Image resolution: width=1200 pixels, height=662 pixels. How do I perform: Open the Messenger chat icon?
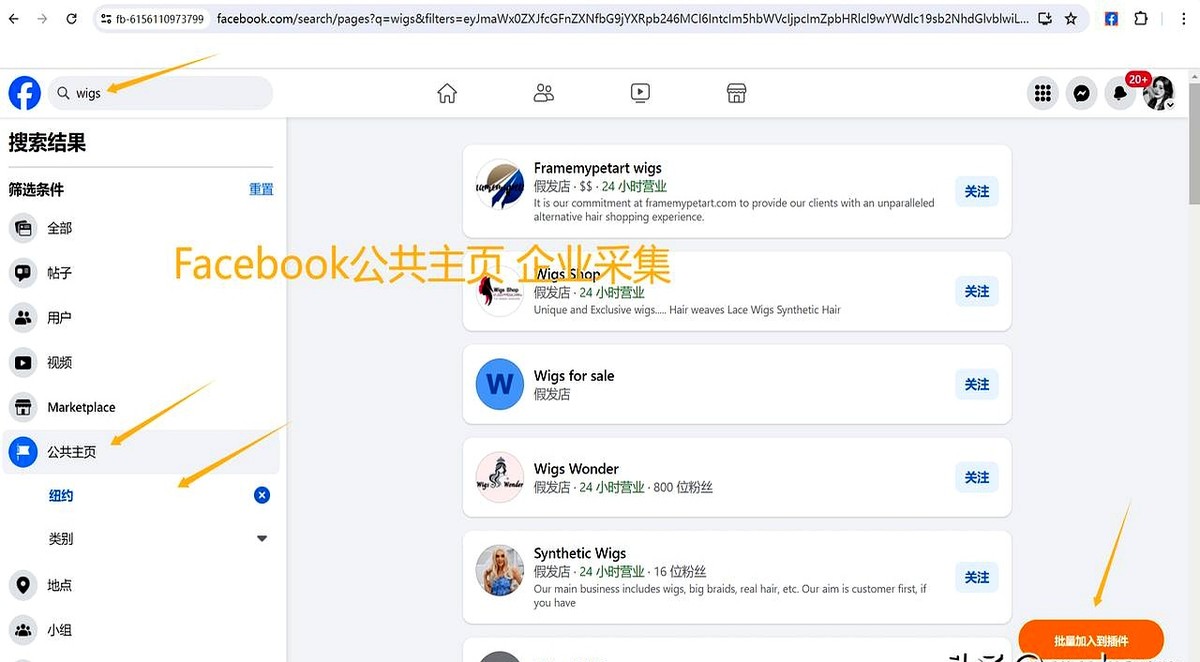pyautogui.click(x=1081, y=93)
